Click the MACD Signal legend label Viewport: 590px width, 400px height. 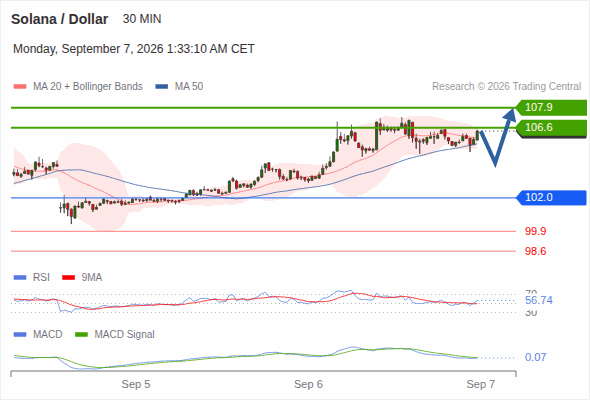tap(125, 335)
